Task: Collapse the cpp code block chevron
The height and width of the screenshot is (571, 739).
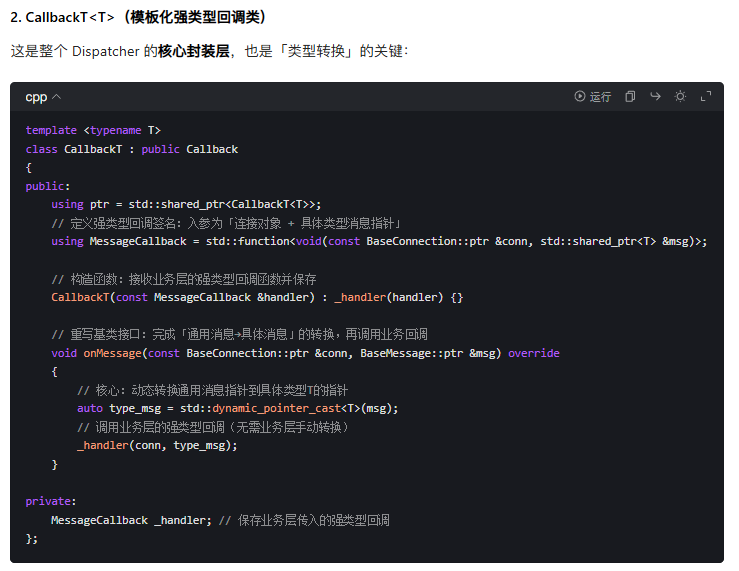Action: (x=57, y=97)
